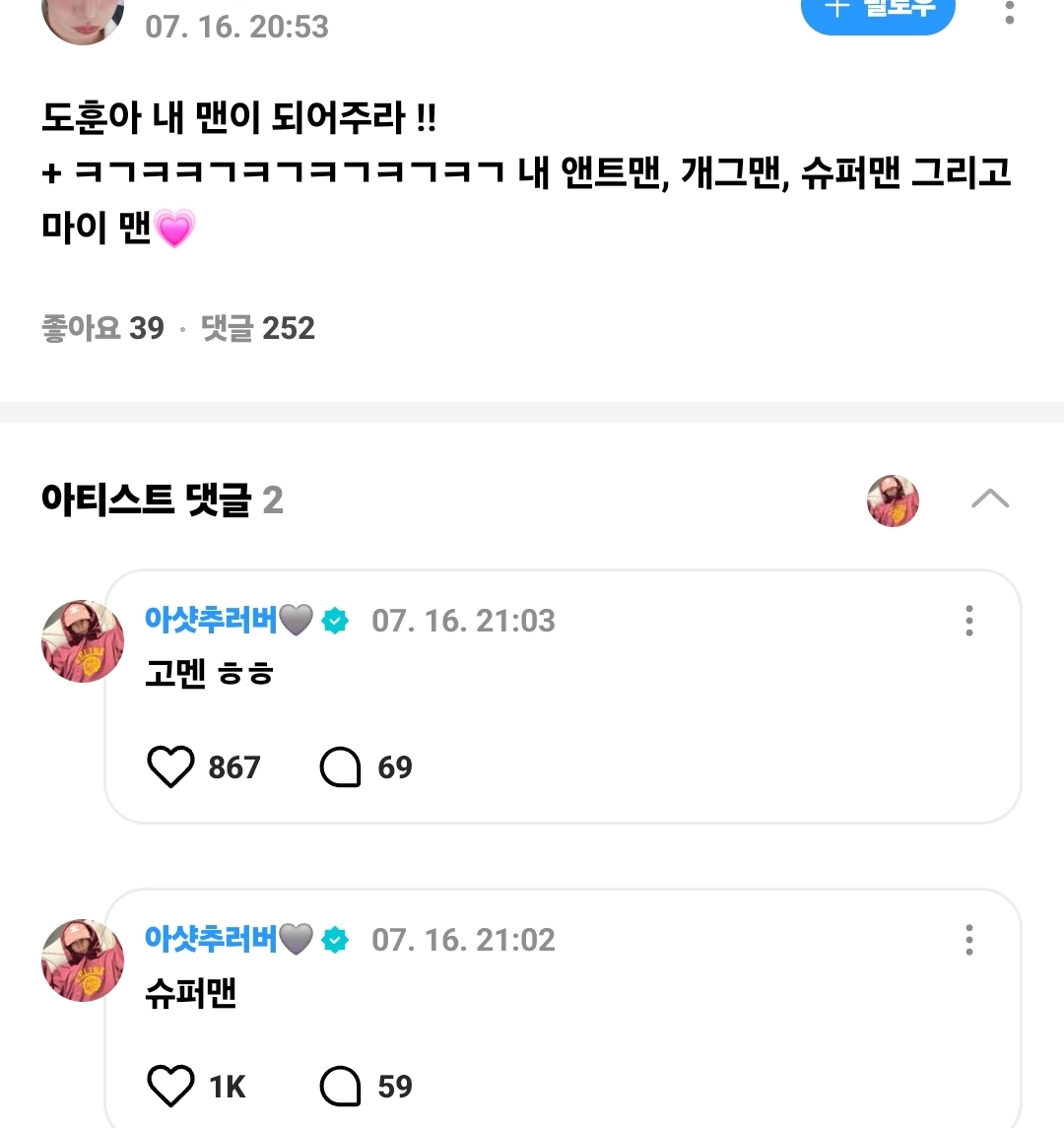Tap 아샷추러버 name on first comment

click(212, 621)
